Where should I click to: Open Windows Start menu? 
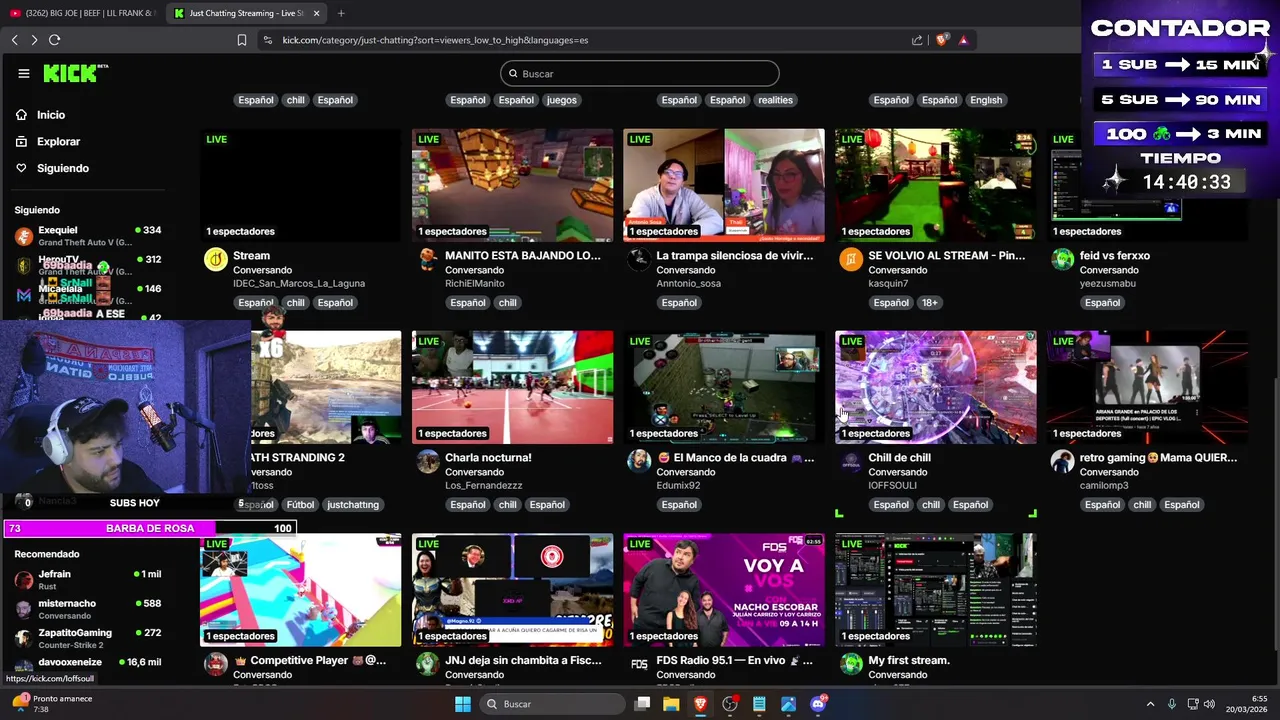463,704
